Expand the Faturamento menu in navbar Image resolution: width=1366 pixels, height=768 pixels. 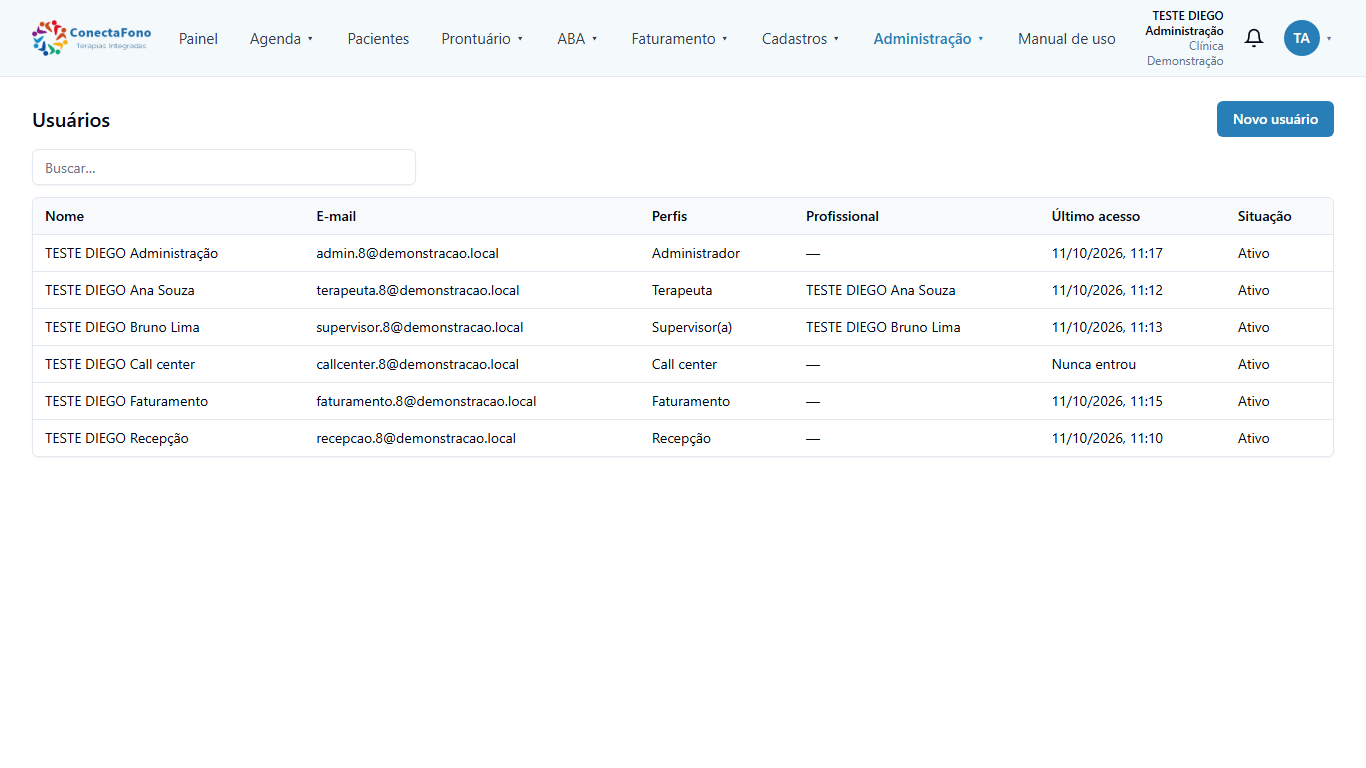point(680,39)
